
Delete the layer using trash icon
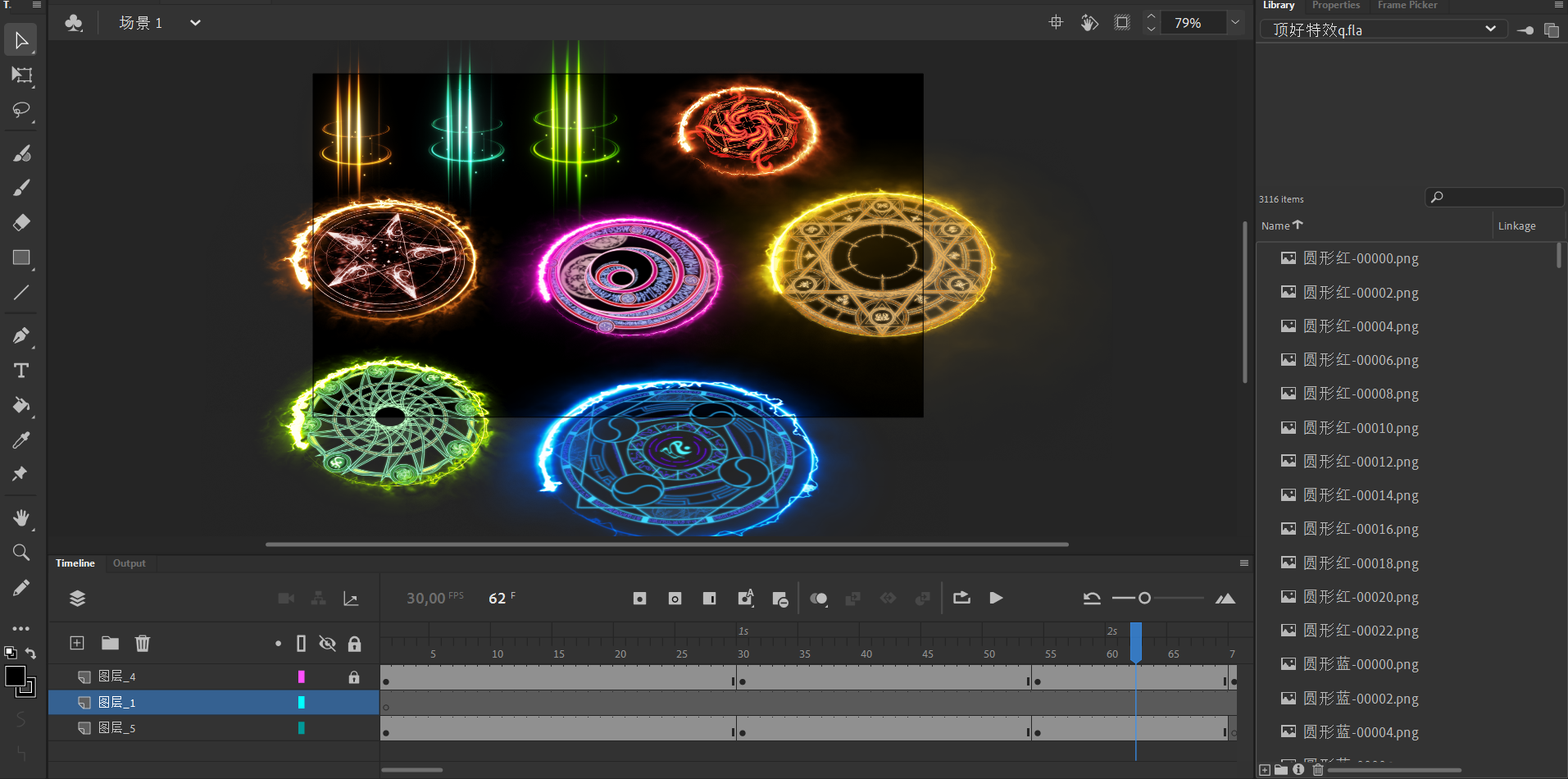143,644
